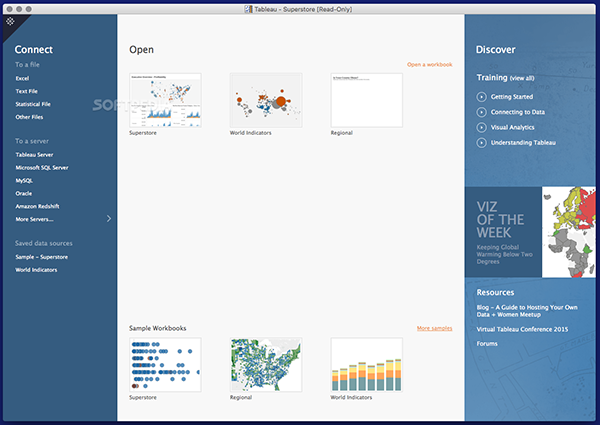600x425 pixels.
Task: Open the Forums resource link
Action: (x=487, y=344)
